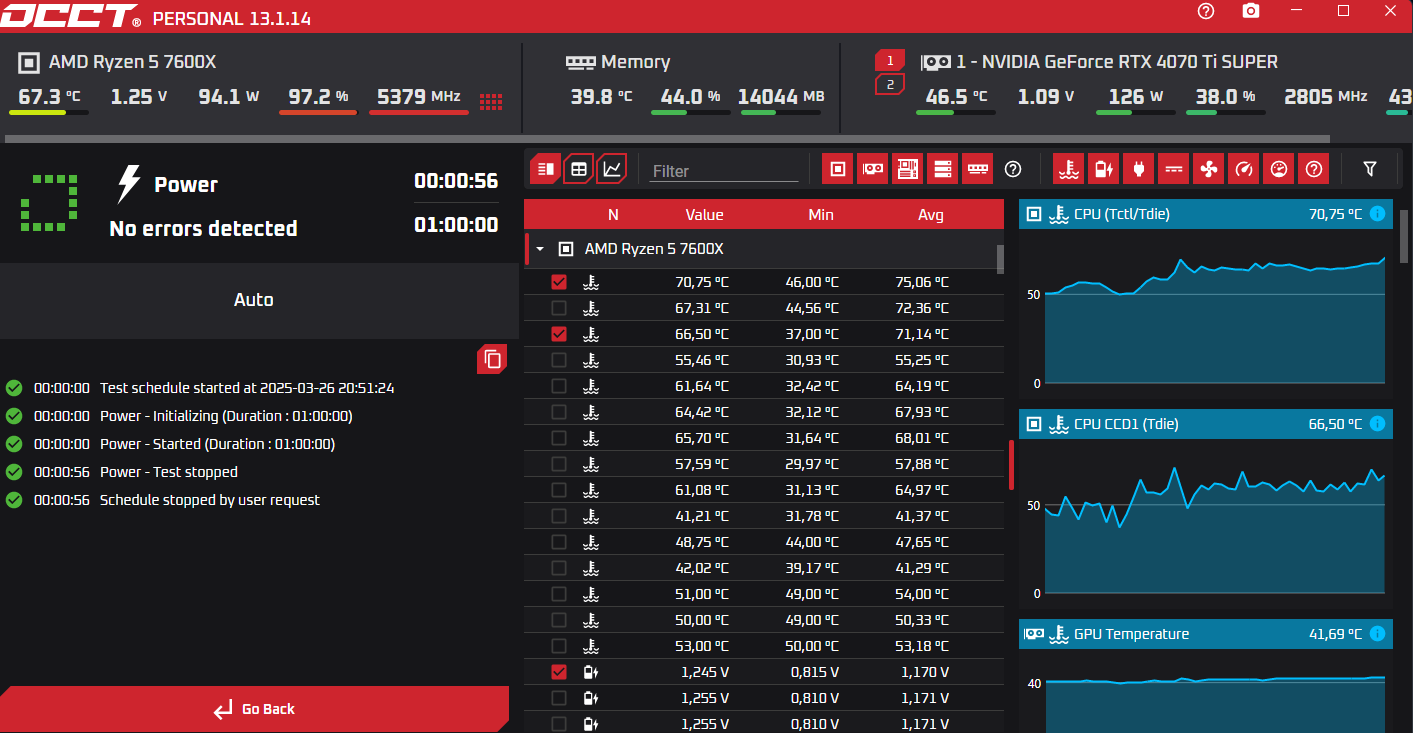Viewport: 1413px width, 733px height.
Task: Toggle the memory module sensor filter icon
Action: point(977,169)
